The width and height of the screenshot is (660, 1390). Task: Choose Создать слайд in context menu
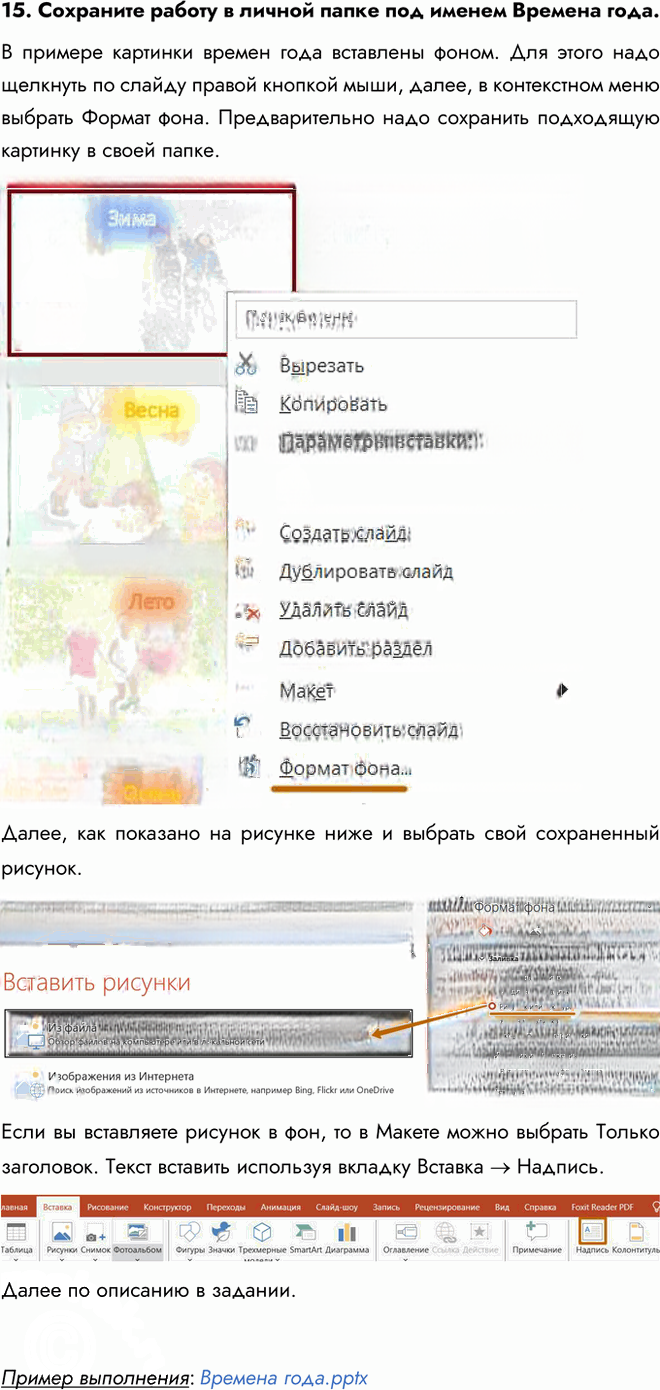(345, 533)
